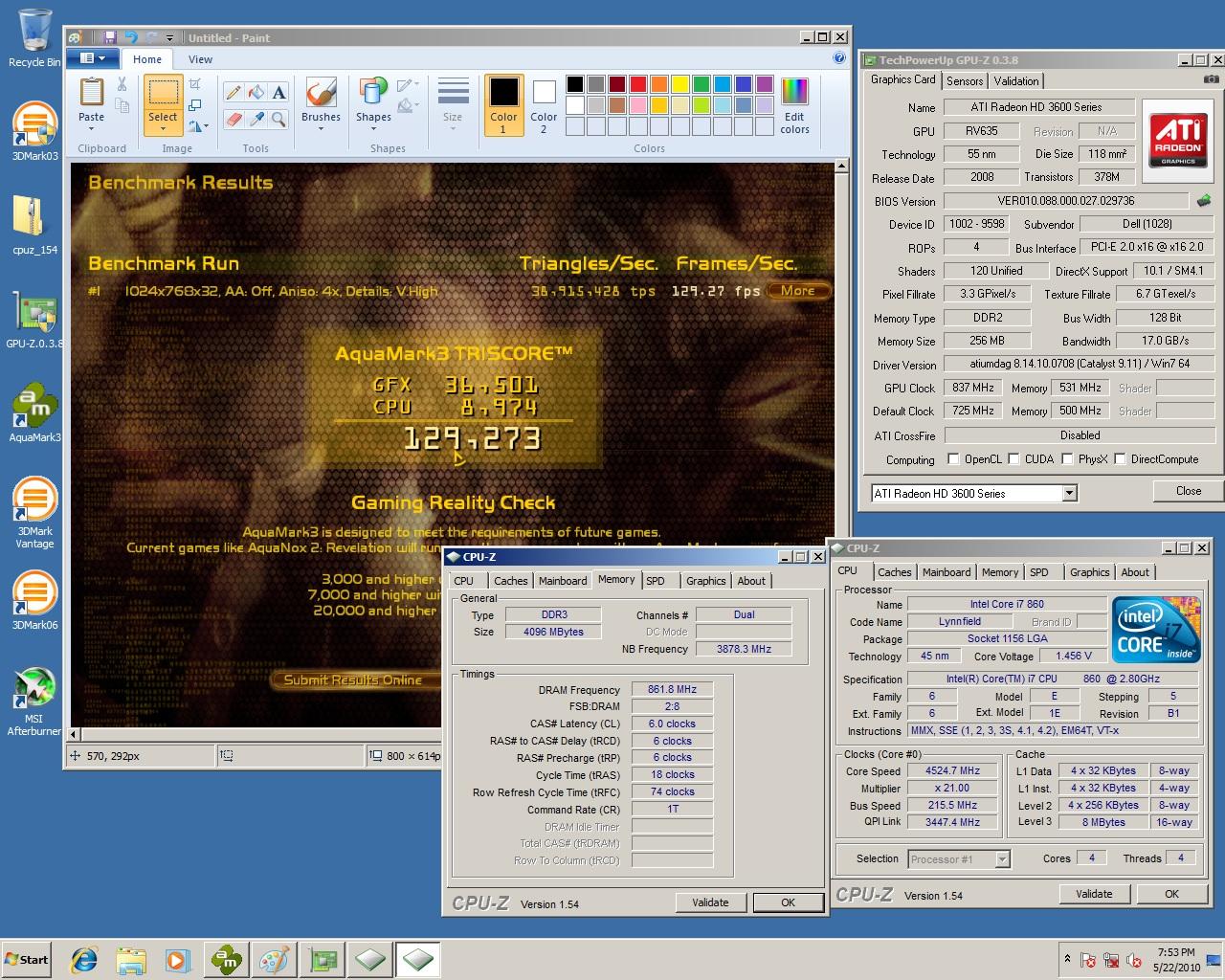Screen dimensions: 1225x980
Task: Open cpuz_154 zip folder on desktop
Action: (34, 225)
